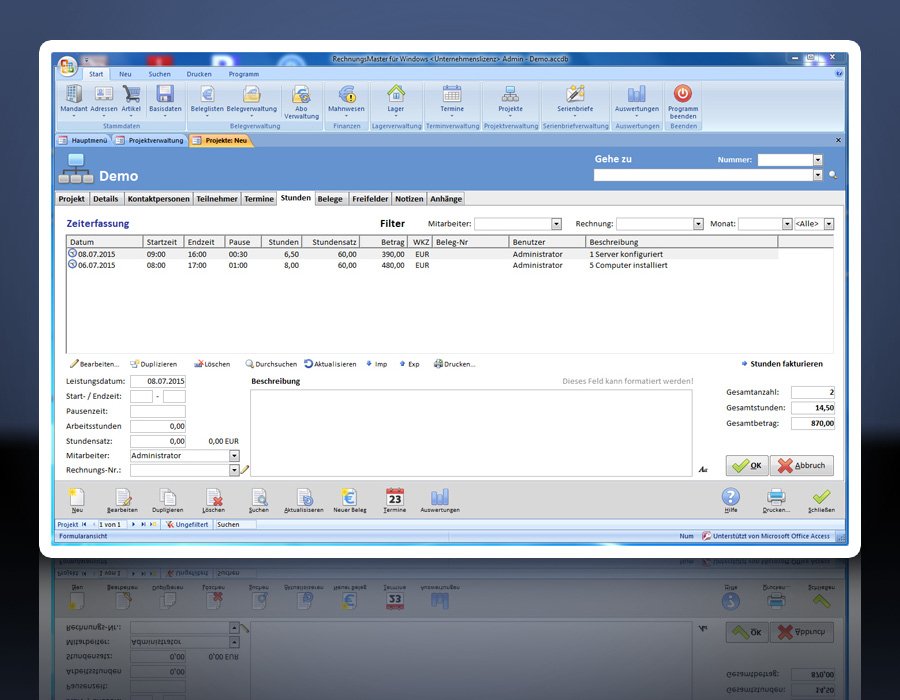Click the Termine calendar icon in bottom toolbar

pos(394,498)
